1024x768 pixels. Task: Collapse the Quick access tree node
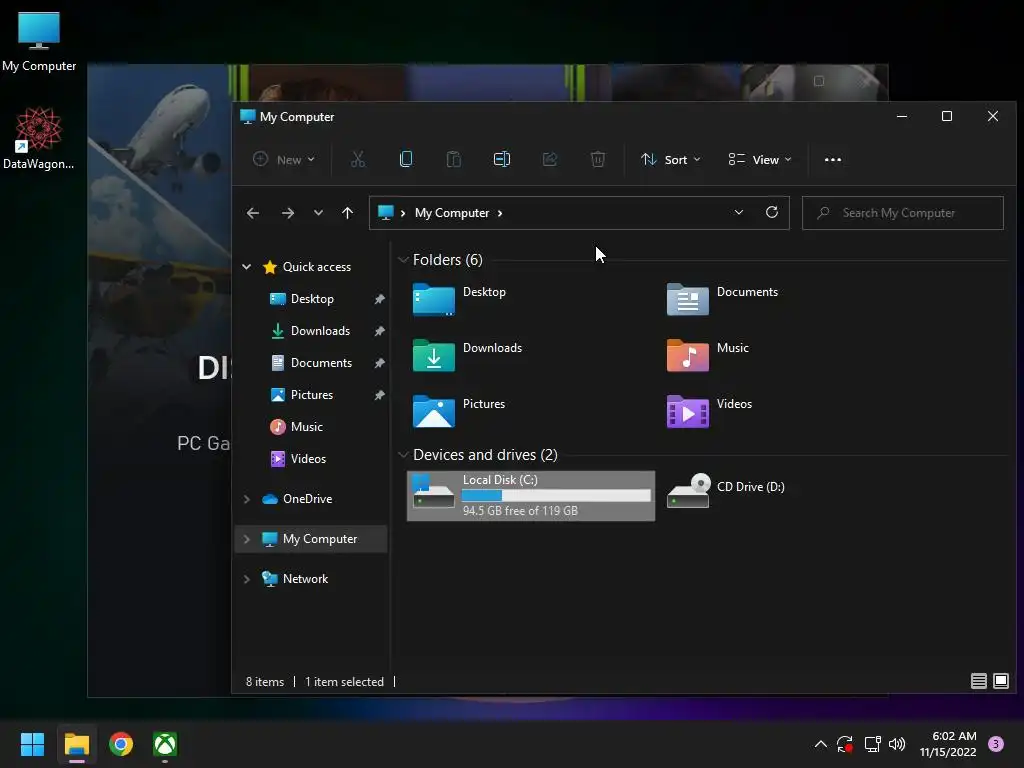pos(247,266)
